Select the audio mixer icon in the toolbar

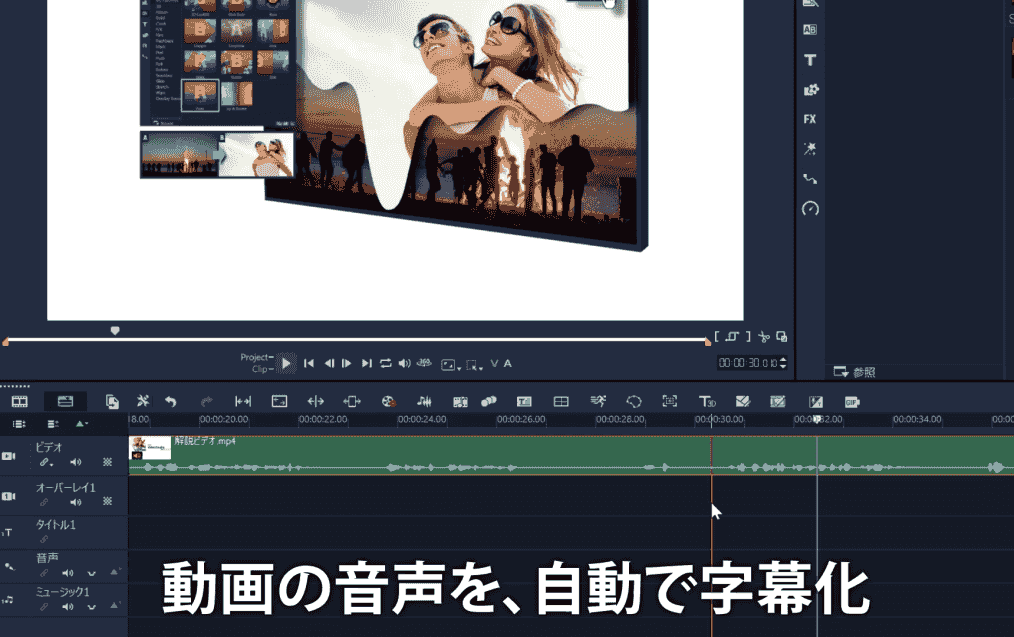pyautogui.click(x=425, y=400)
